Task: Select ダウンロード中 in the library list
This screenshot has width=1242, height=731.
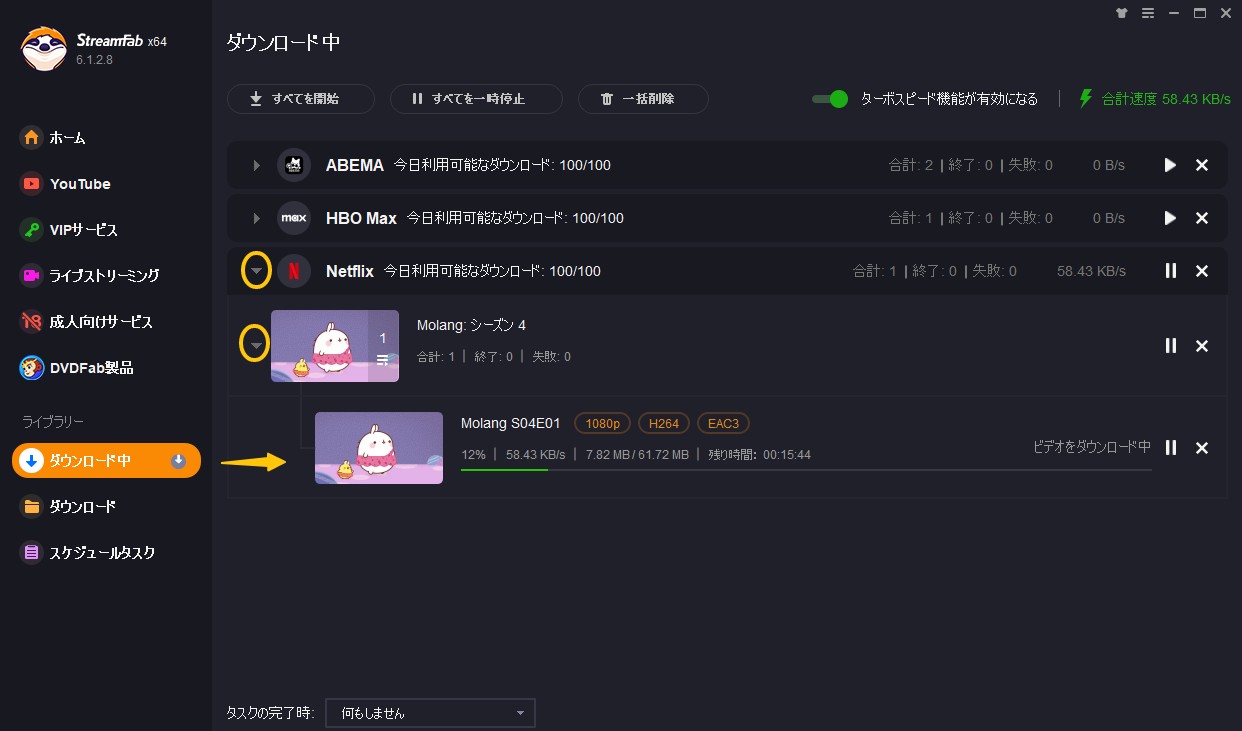Action: coord(106,460)
